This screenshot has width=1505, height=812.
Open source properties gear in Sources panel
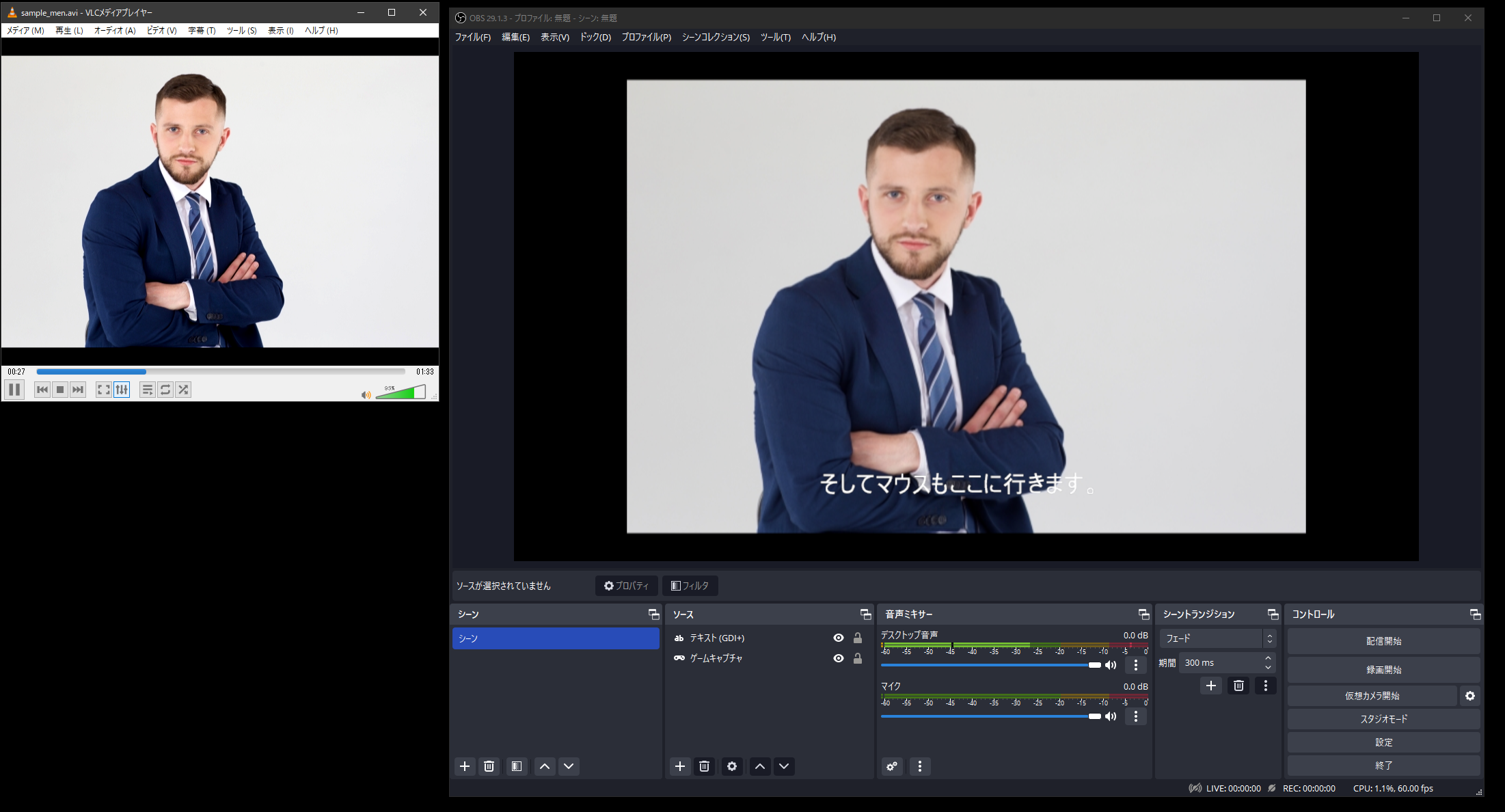732,766
